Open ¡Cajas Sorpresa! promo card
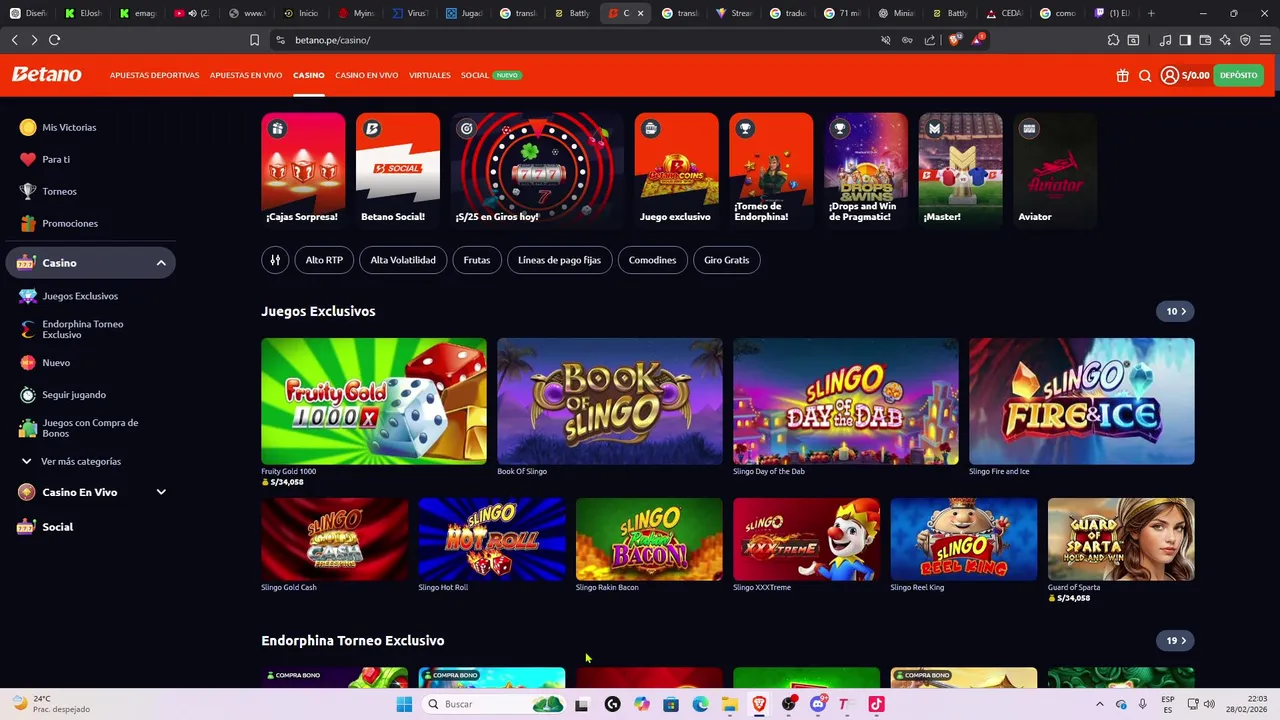Image resolution: width=1280 pixels, height=720 pixels. (x=303, y=170)
